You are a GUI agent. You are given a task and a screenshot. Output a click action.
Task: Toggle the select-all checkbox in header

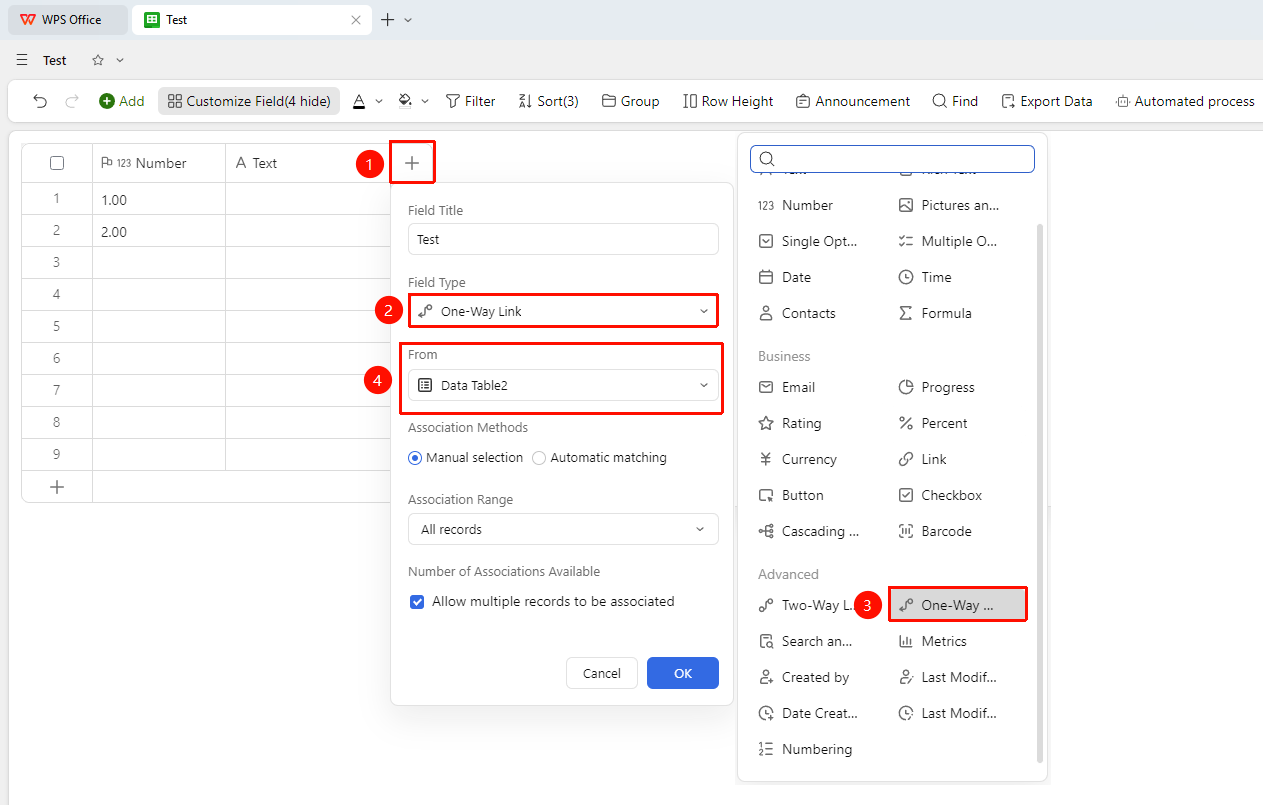[x=57, y=163]
